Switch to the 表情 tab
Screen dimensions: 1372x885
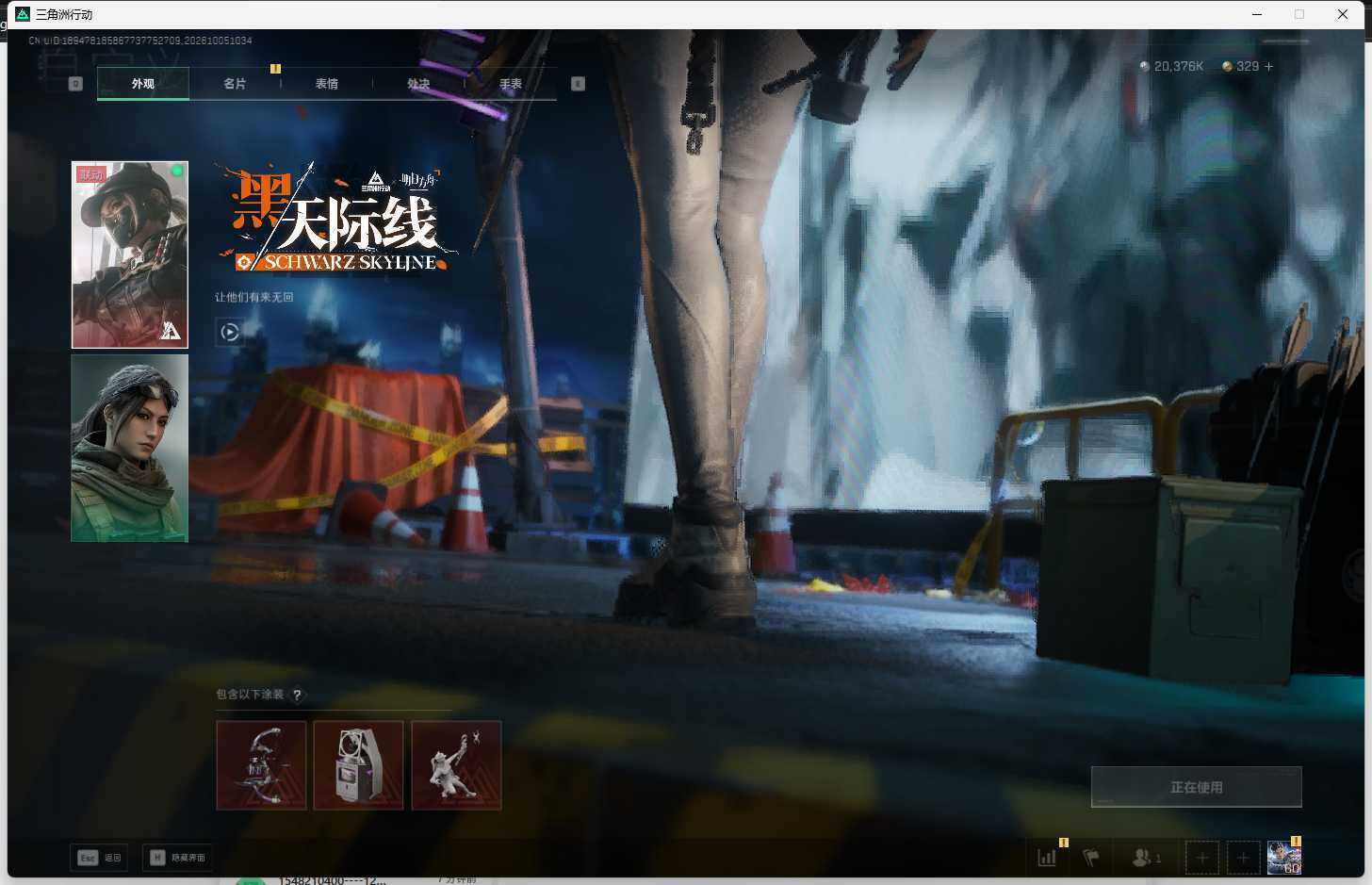click(x=327, y=84)
